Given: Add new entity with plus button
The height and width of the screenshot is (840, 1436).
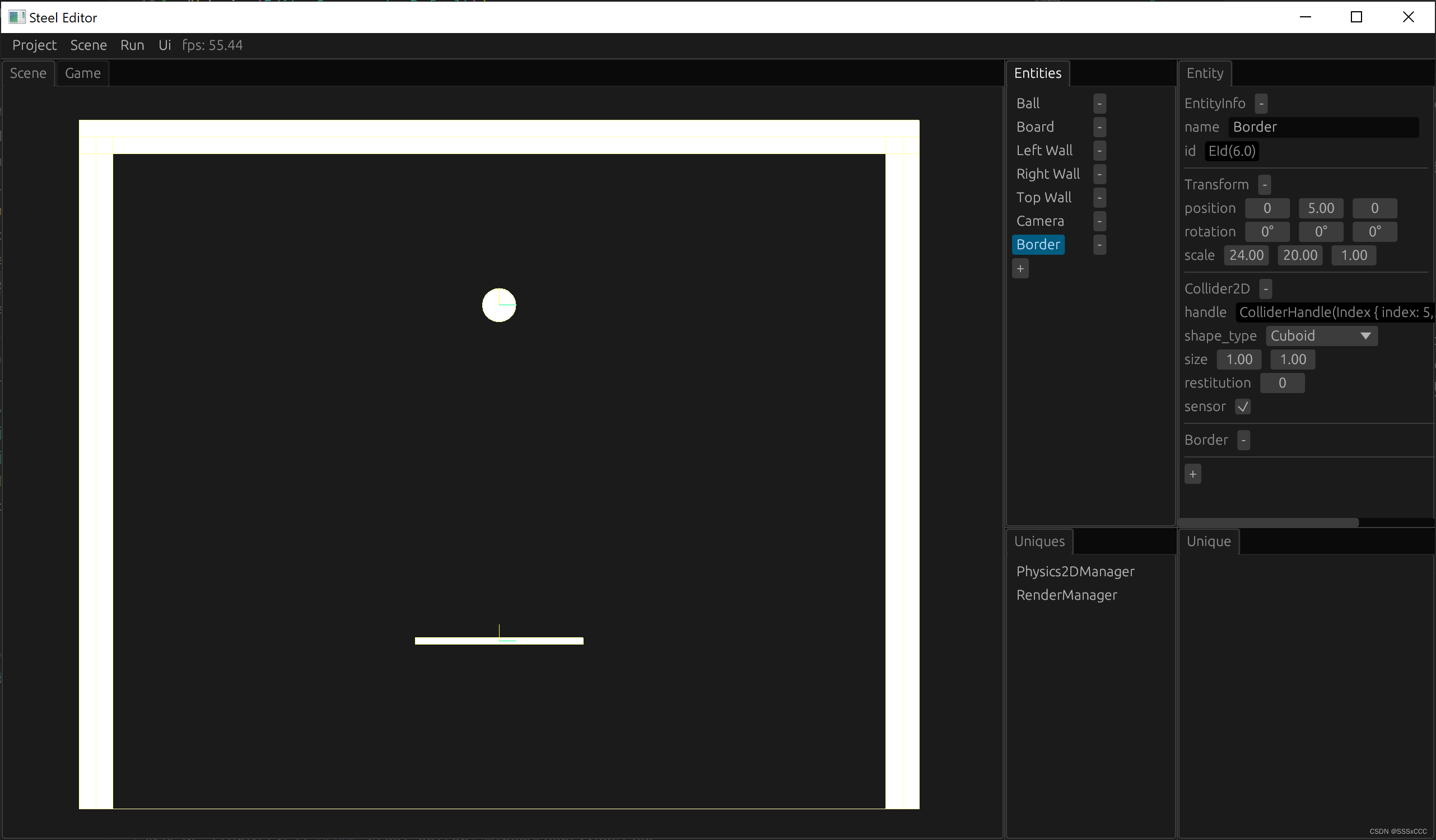Looking at the screenshot, I should coord(1020,268).
